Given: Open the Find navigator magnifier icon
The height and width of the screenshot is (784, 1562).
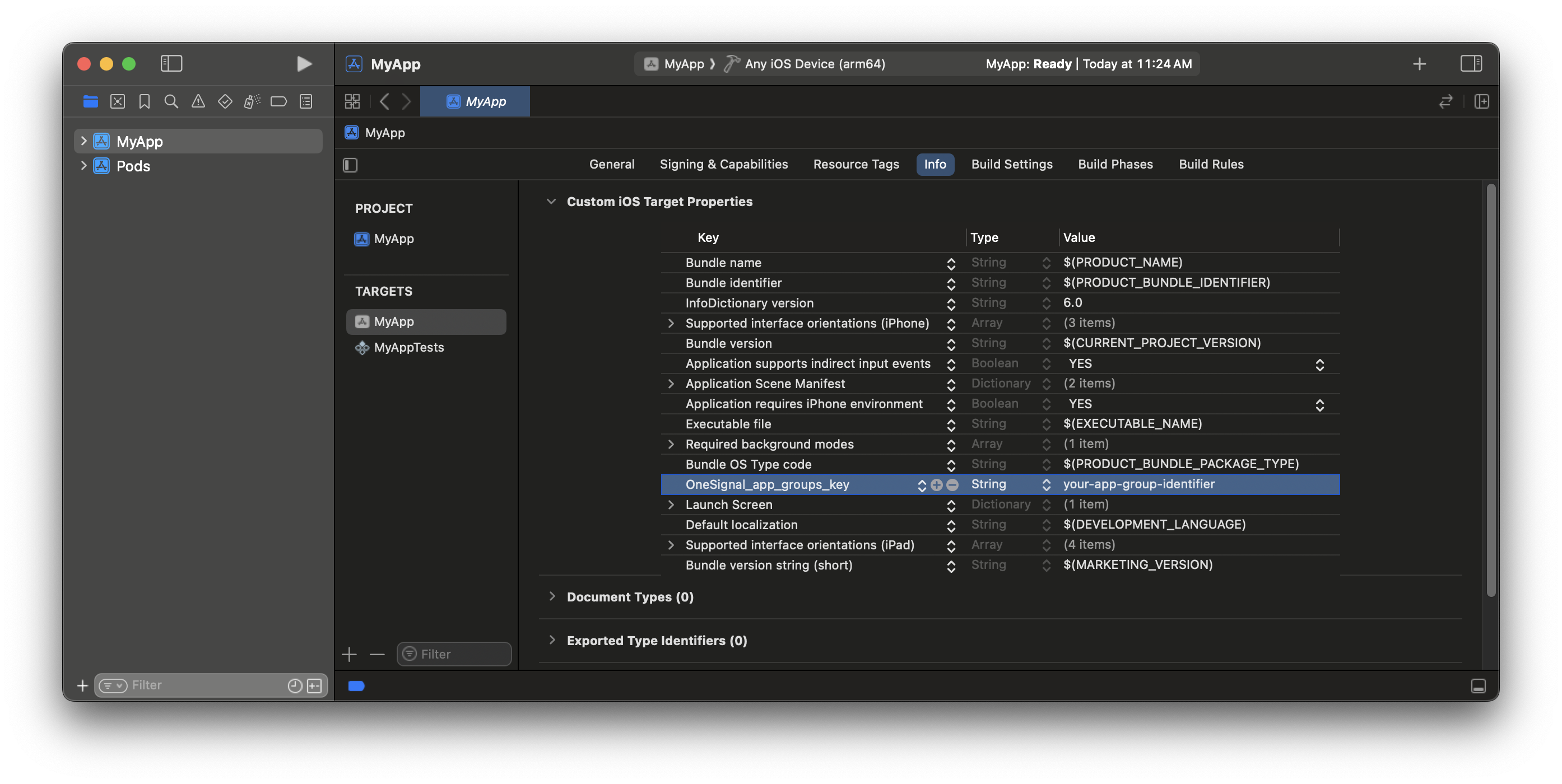Looking at the screenshot, I should click(x=171, y=101).
